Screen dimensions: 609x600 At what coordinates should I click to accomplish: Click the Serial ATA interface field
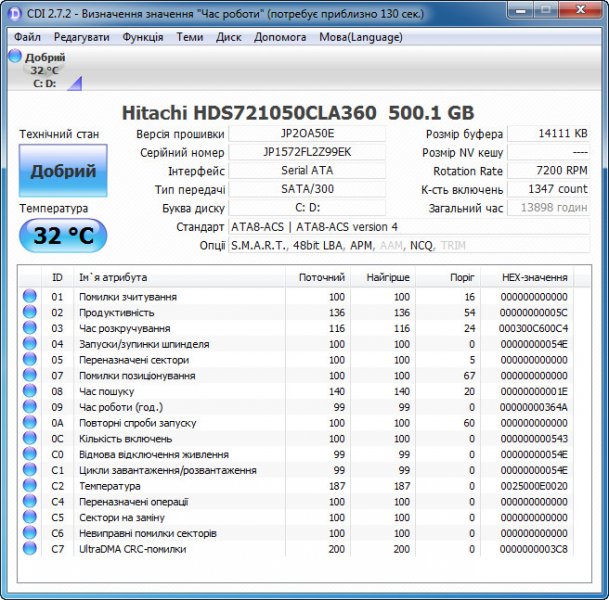(307, 170)
